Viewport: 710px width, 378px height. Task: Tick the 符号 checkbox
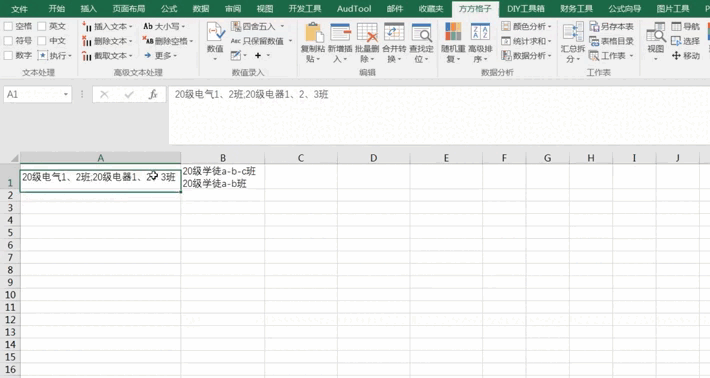pyautogui.click(x=8, y=41)
